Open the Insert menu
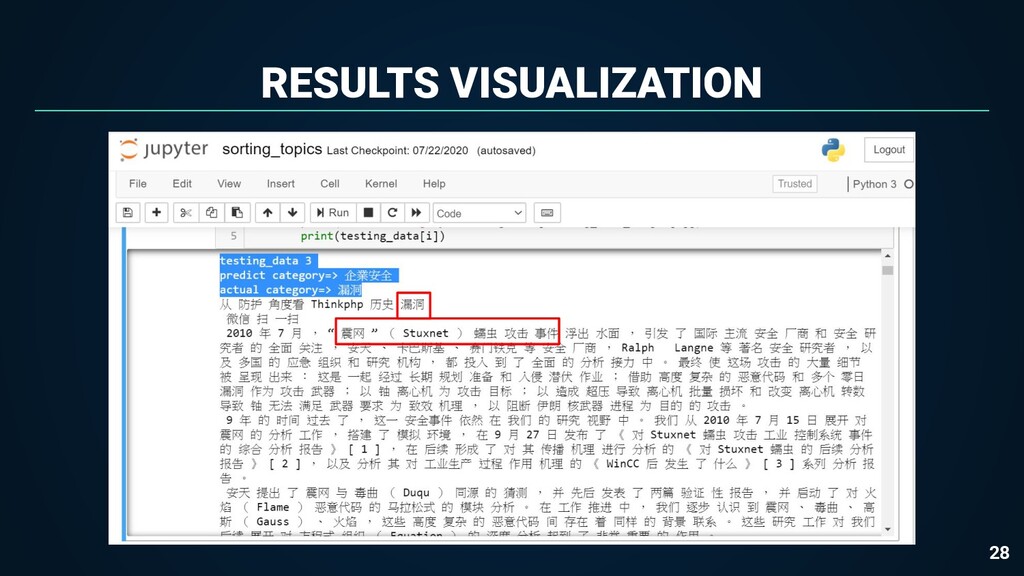 (x=280, y=184)
